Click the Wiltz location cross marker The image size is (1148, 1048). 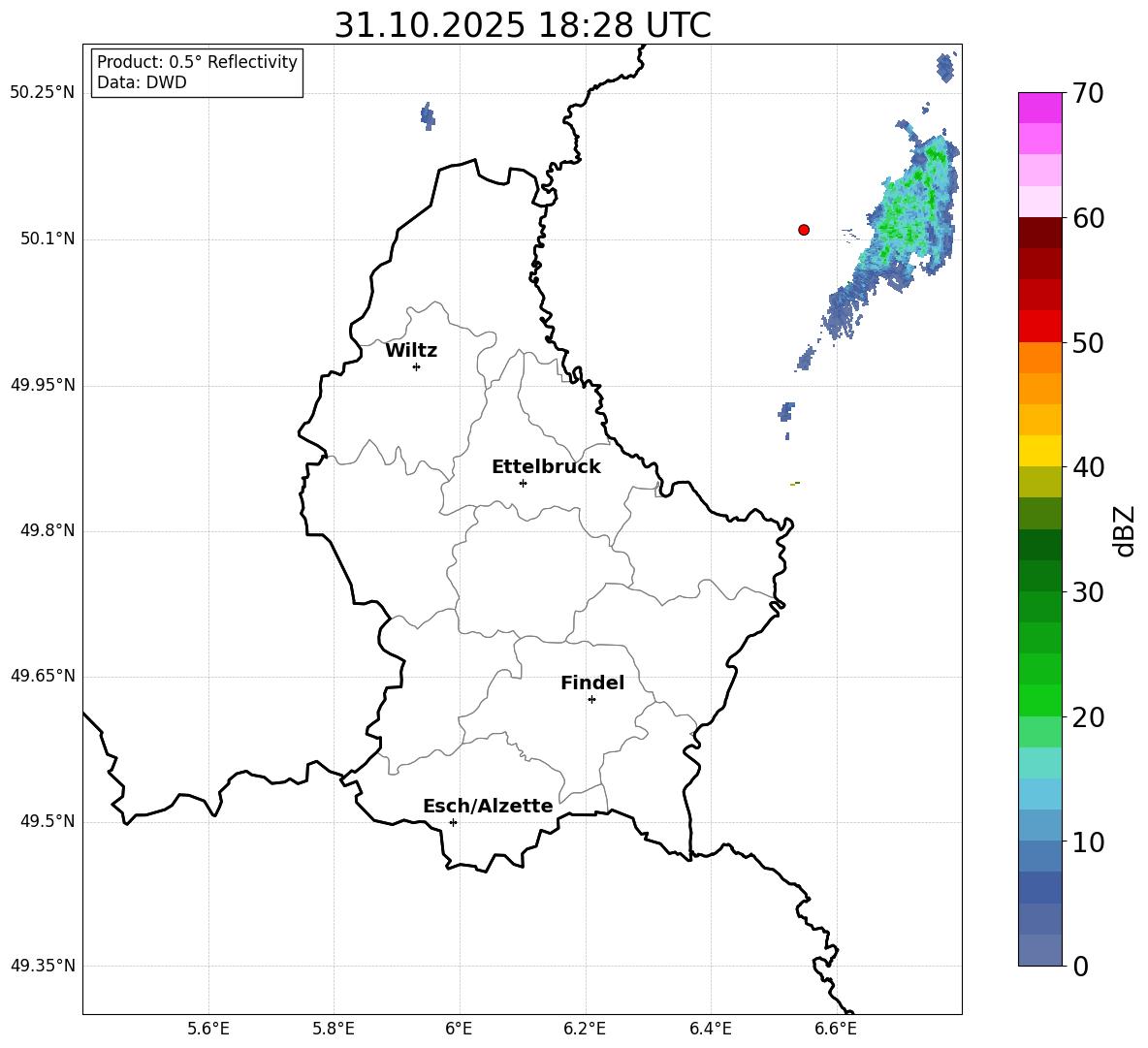417,366
